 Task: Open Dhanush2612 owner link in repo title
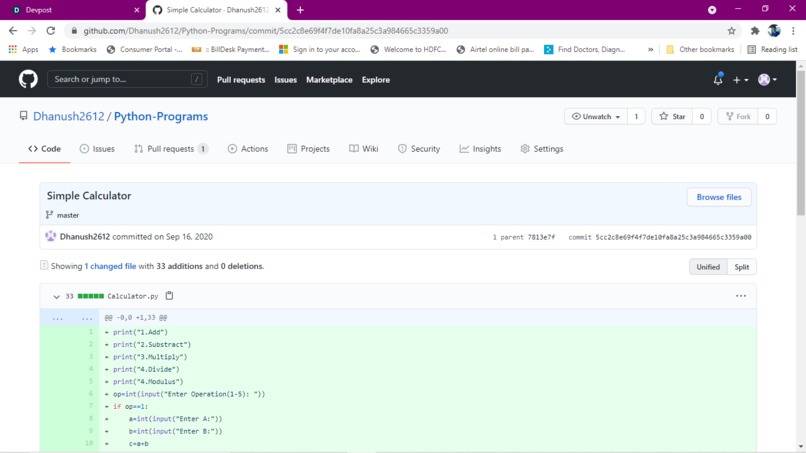pos(68,116)
